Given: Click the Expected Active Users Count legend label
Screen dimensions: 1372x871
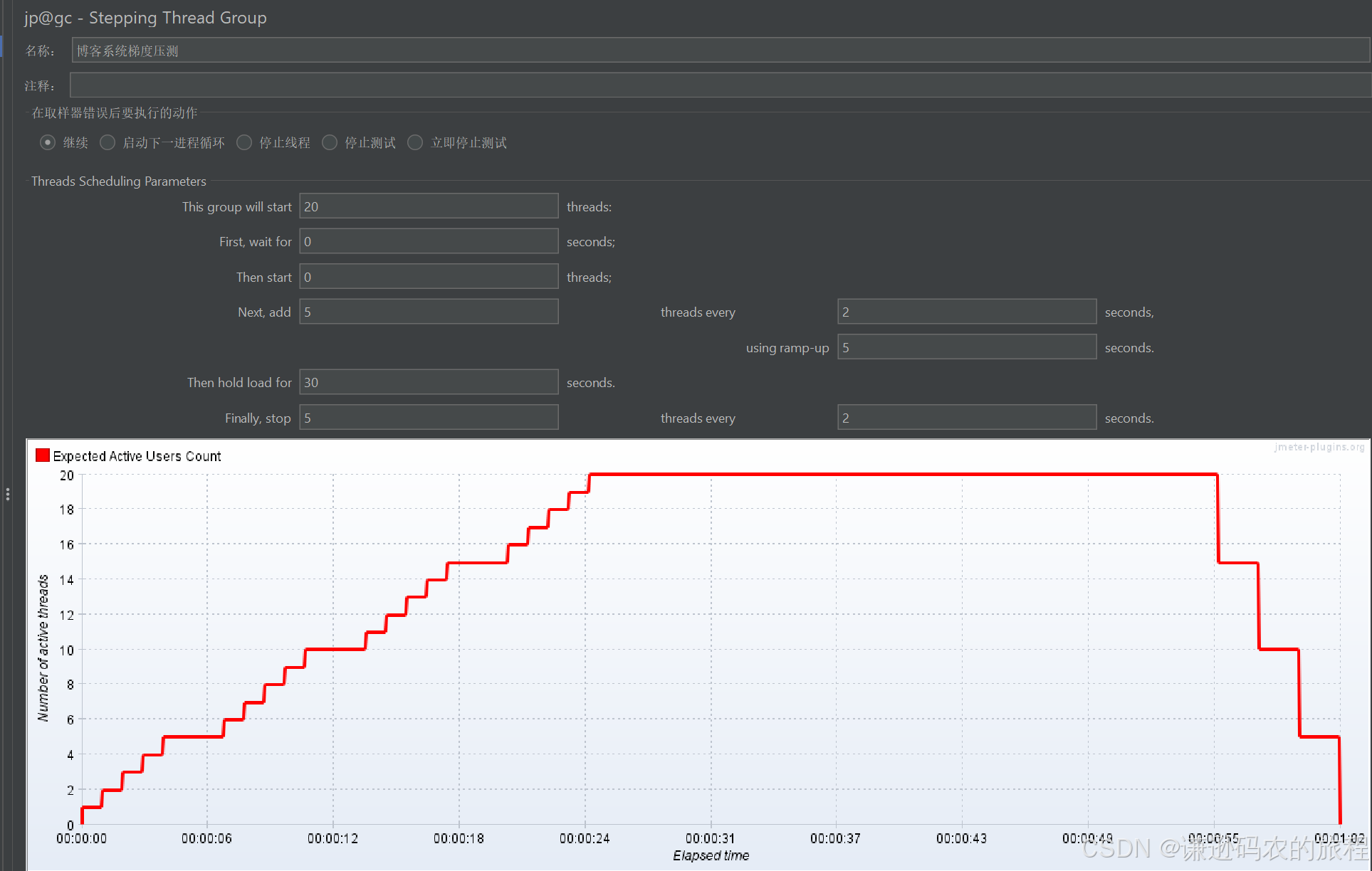Looking at the screenshot, I should 137,456.
